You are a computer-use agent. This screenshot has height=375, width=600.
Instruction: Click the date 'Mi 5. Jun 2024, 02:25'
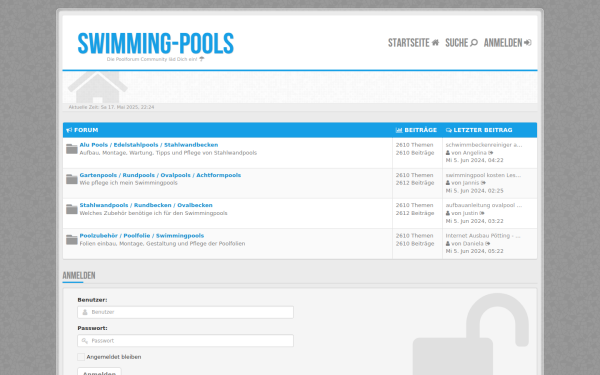tap(474, 191)
